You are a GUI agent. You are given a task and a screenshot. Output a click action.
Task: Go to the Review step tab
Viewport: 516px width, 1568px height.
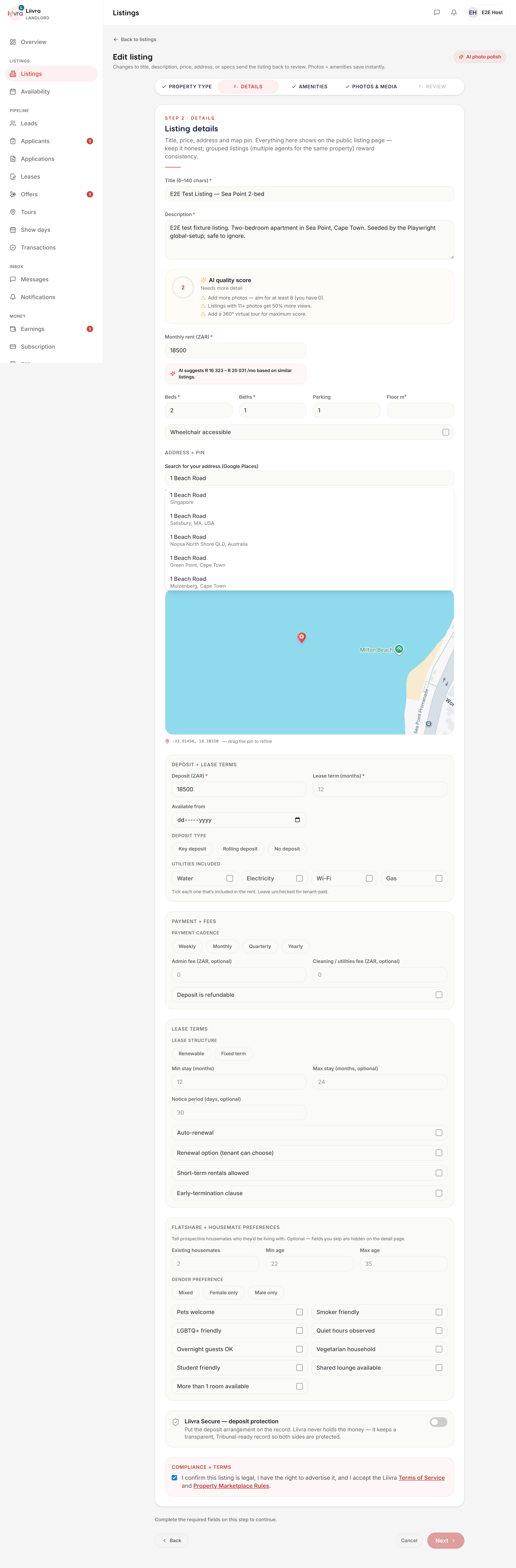pos(432,86)
